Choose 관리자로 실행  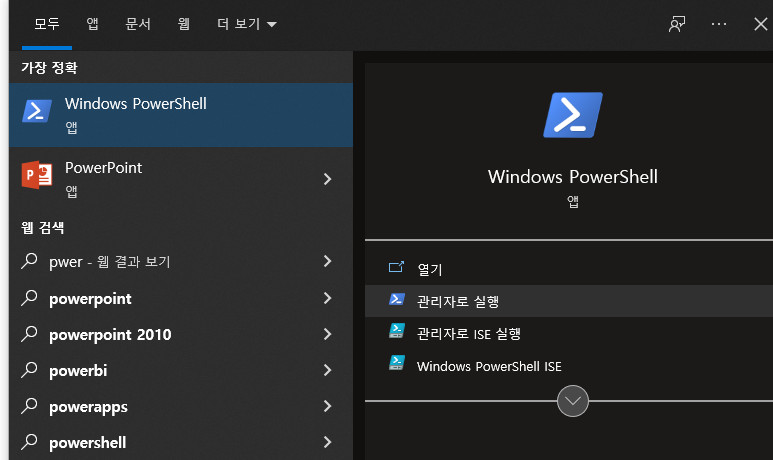coord(569,301)
